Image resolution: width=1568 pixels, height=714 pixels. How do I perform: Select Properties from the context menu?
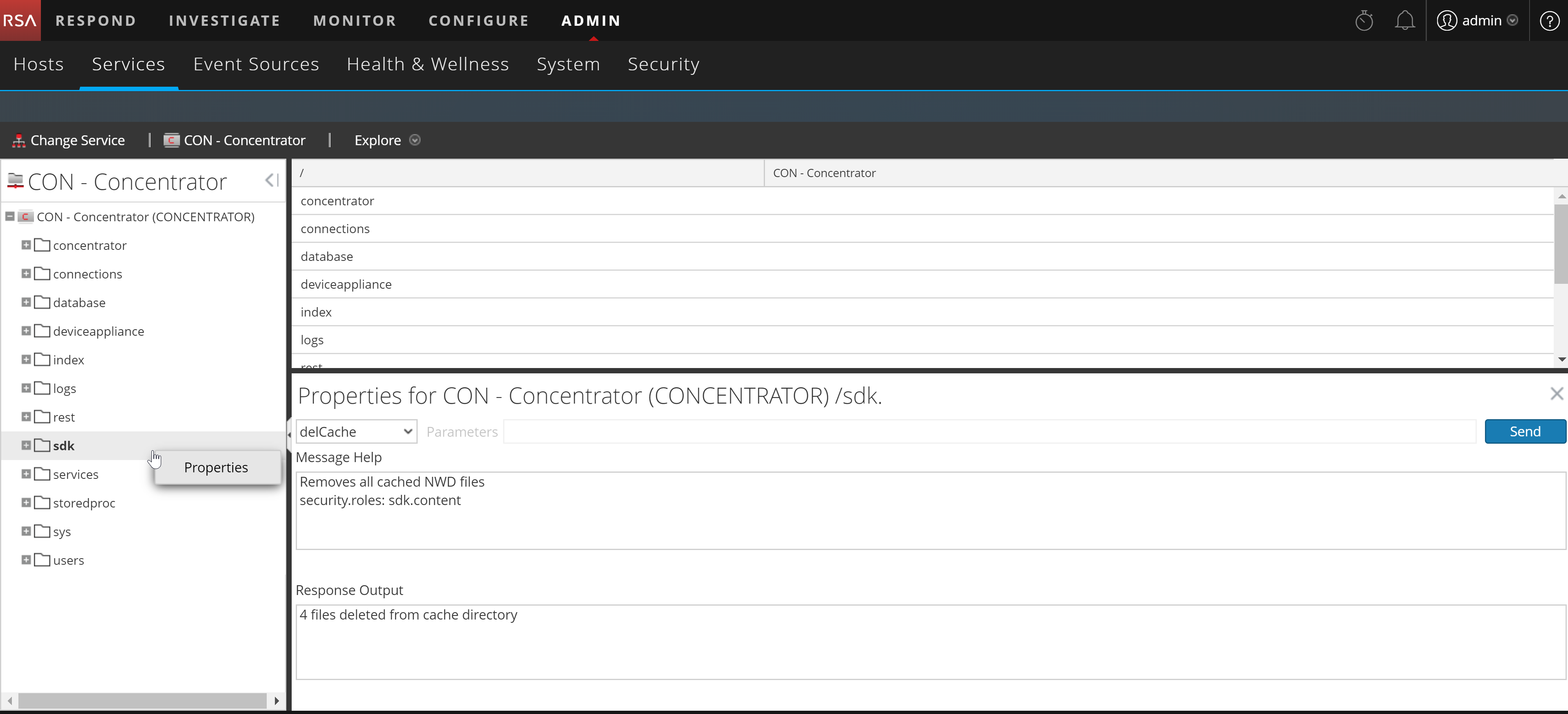point(216,467)
